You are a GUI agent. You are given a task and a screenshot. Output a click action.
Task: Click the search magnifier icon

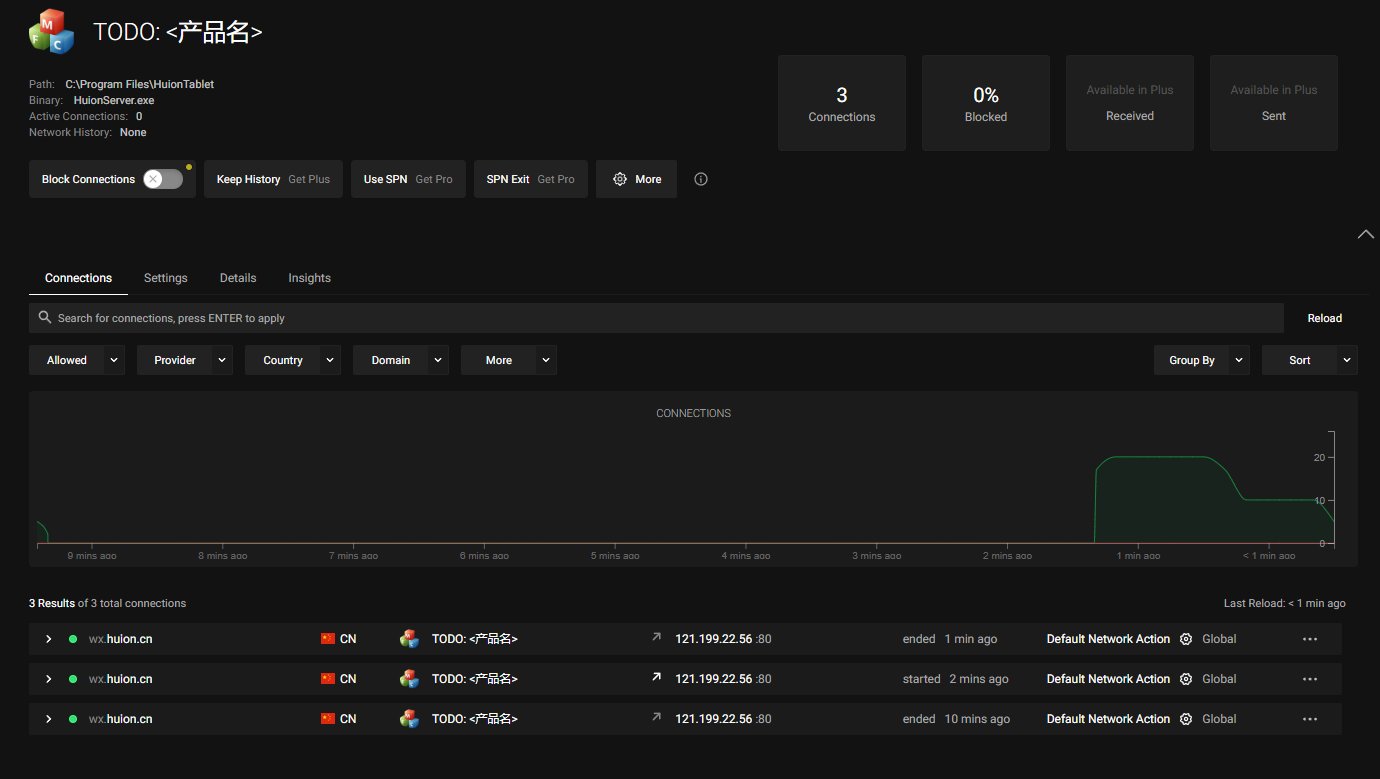[x=45, y=317]
